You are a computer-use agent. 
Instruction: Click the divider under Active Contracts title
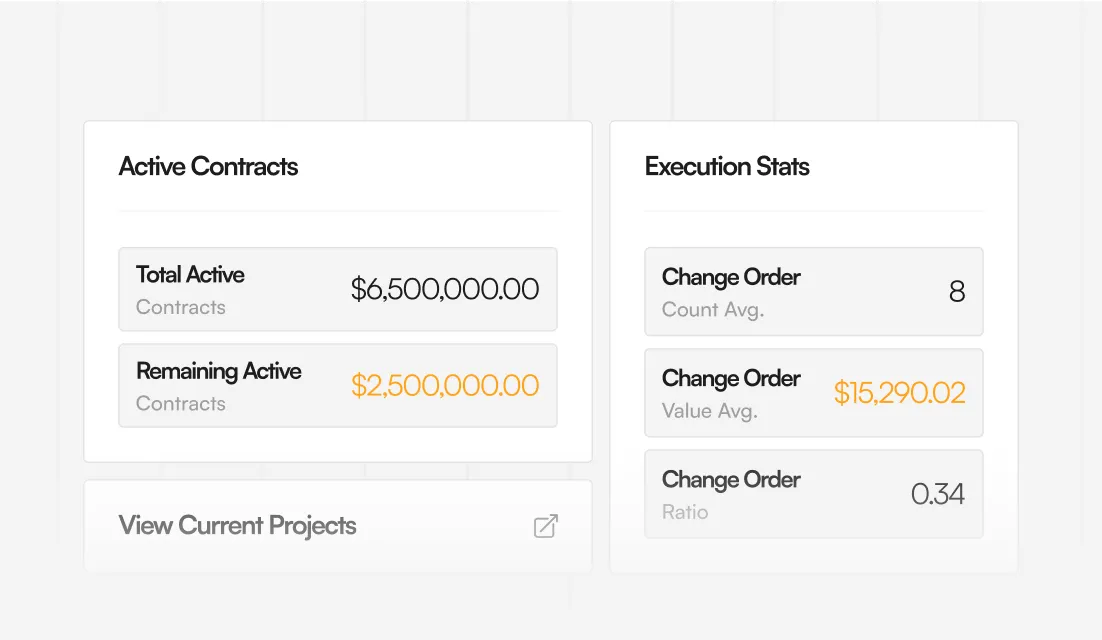click(x=338, y=210)
